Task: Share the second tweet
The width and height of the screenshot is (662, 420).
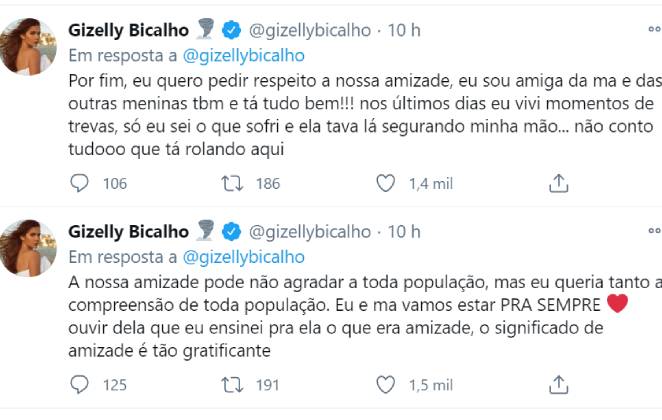Action: 559,385
